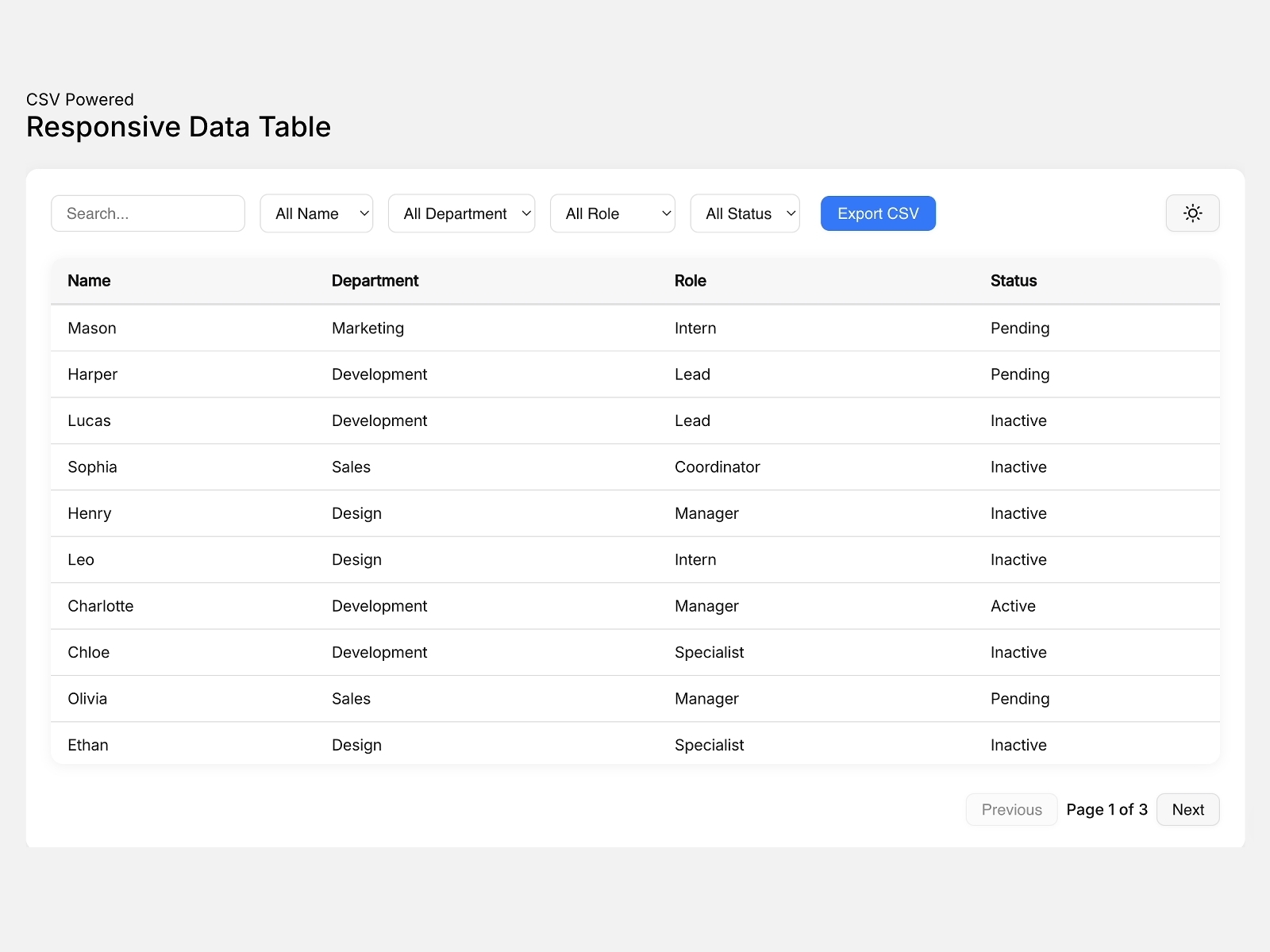This screenshot has width=1270, height=952.
Task: Click the Previous page button
Action: click(1011, 809)
